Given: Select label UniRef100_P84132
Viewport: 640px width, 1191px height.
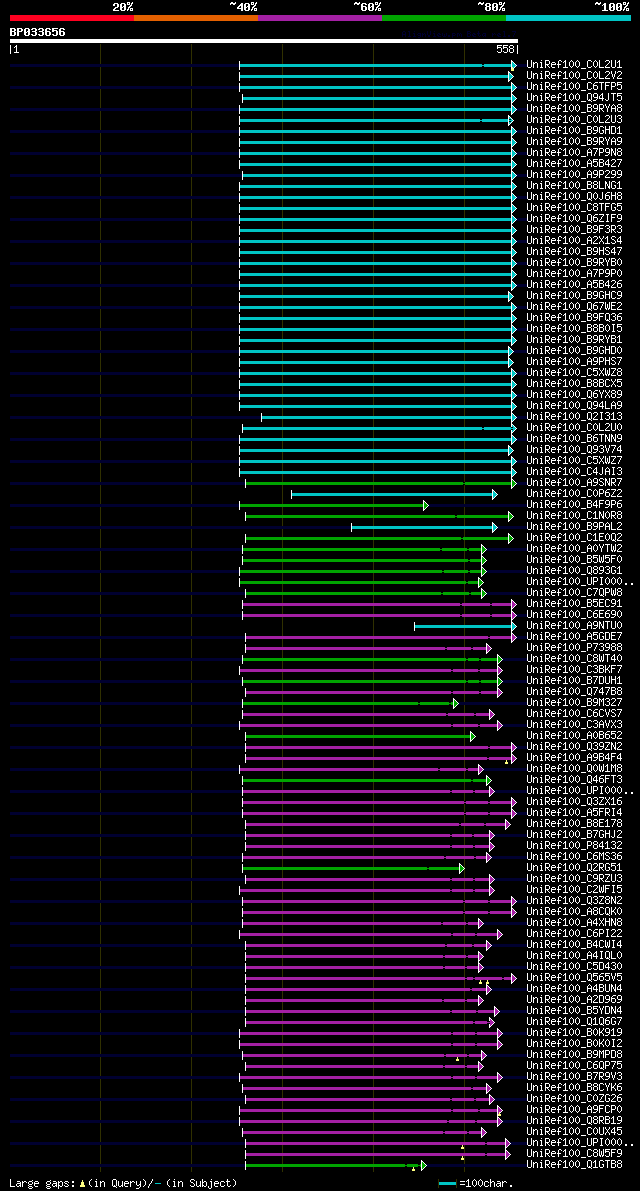Looking at the screenshot, I should click(574, 847).
